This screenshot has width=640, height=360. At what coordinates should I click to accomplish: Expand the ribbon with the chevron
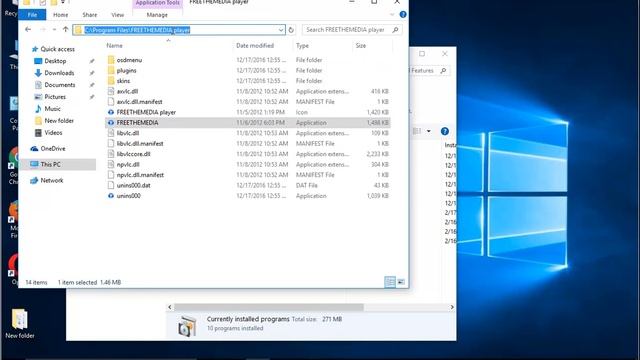pos(392,15)
